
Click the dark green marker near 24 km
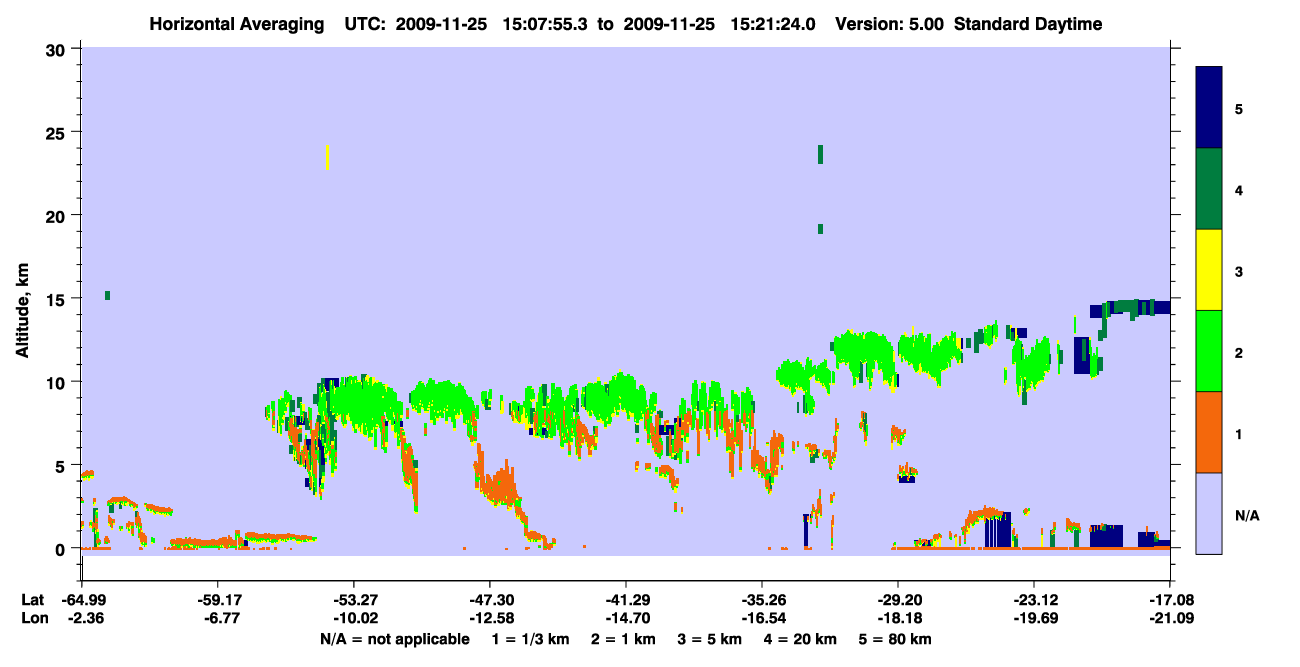click(820, 154)
